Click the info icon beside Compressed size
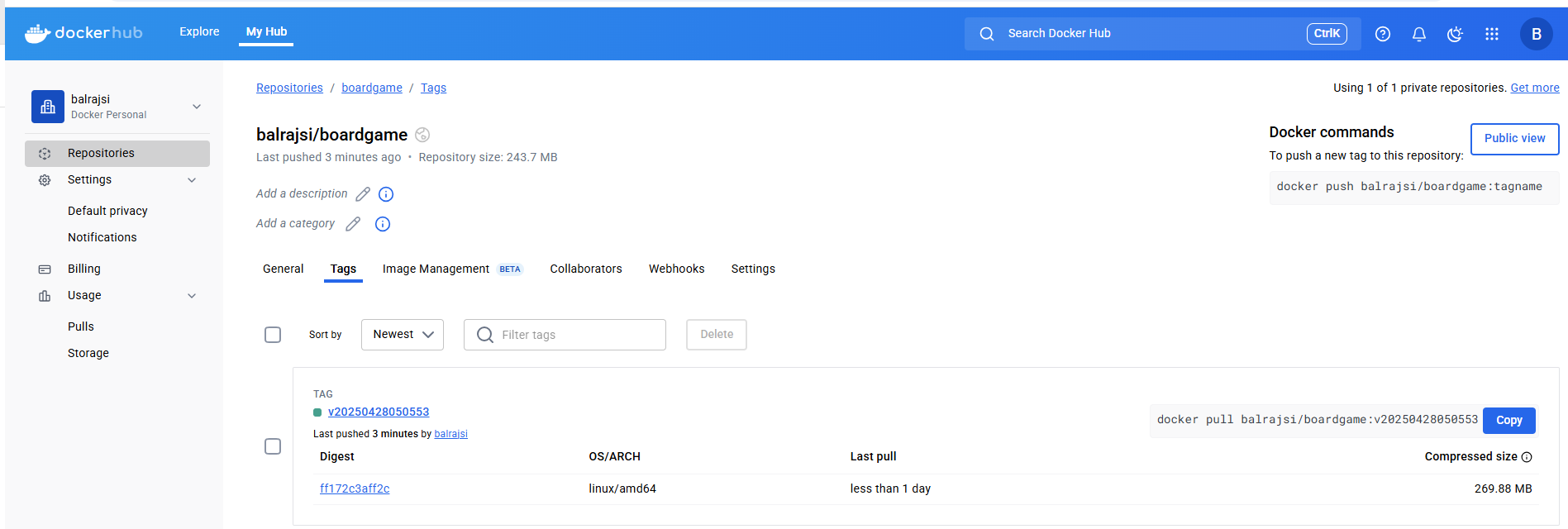The image size is (1568, 529). (1527, 457)
